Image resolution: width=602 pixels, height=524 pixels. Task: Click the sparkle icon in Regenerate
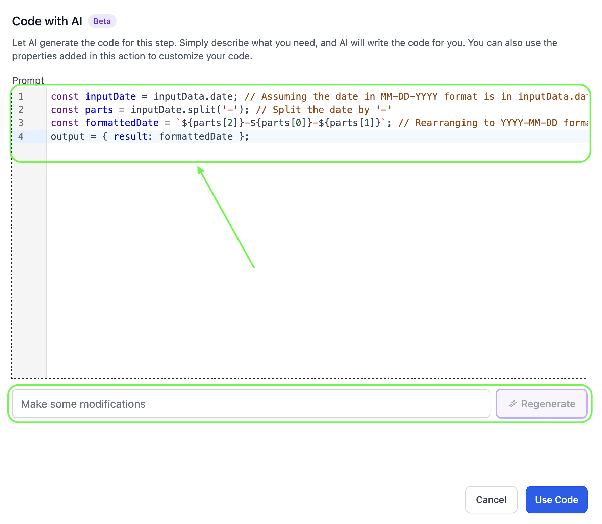(513, 404)
